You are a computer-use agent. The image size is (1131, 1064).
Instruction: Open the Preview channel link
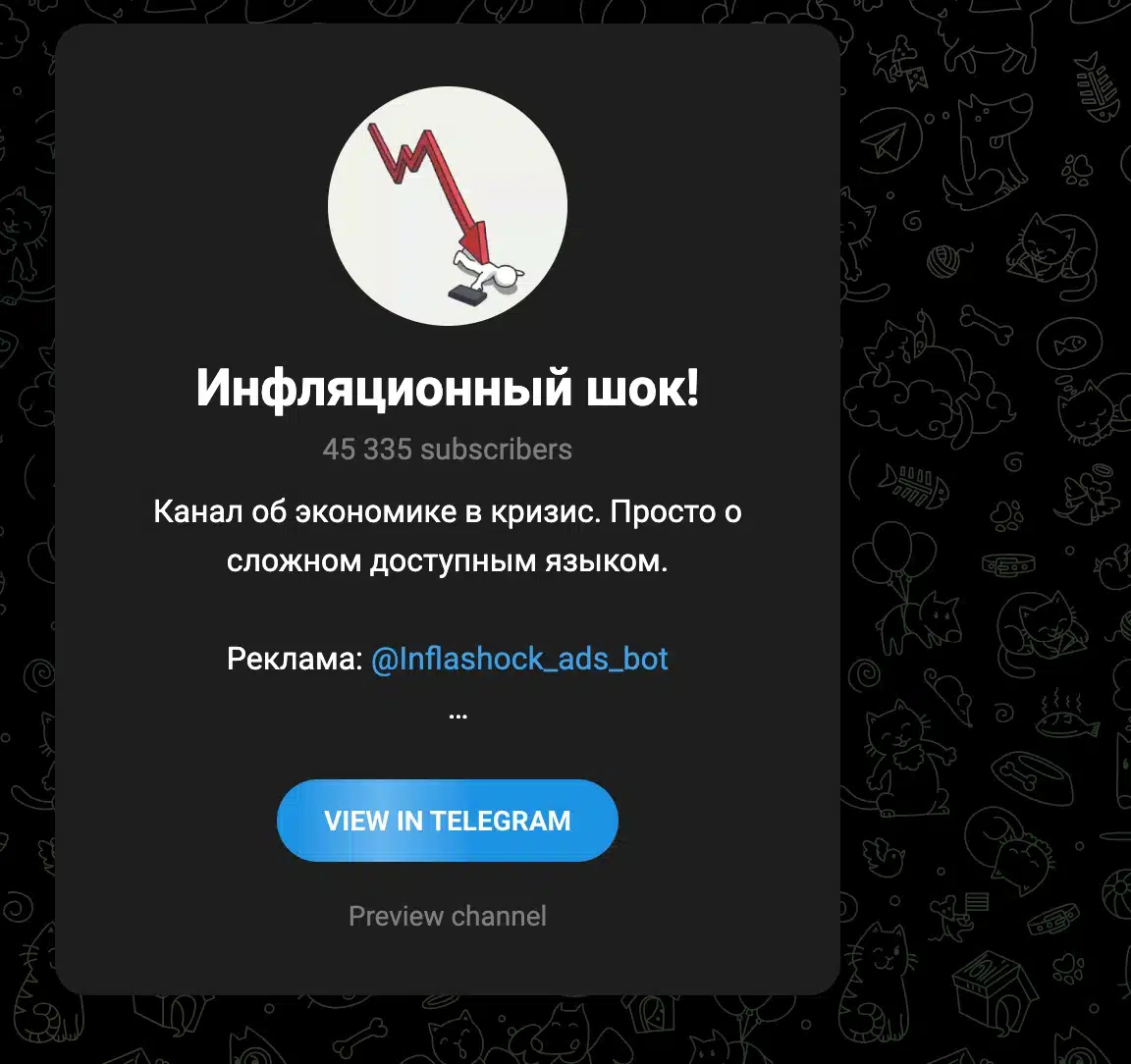point(448,916)
